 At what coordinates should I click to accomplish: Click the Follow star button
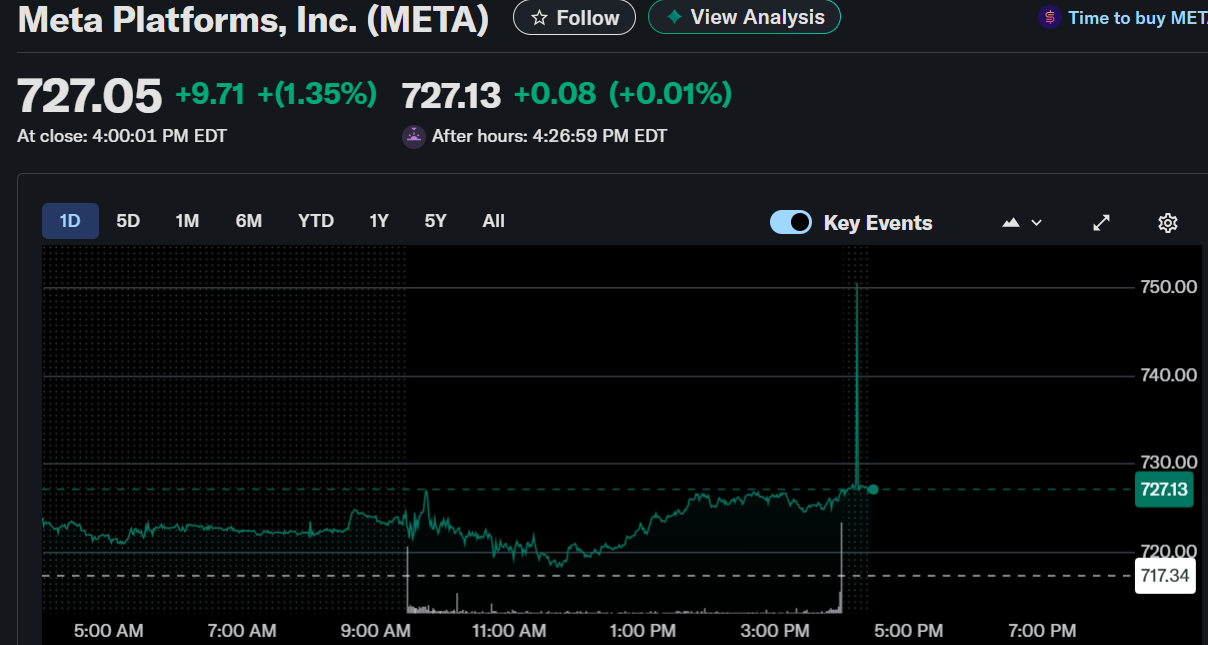[574, 18]
